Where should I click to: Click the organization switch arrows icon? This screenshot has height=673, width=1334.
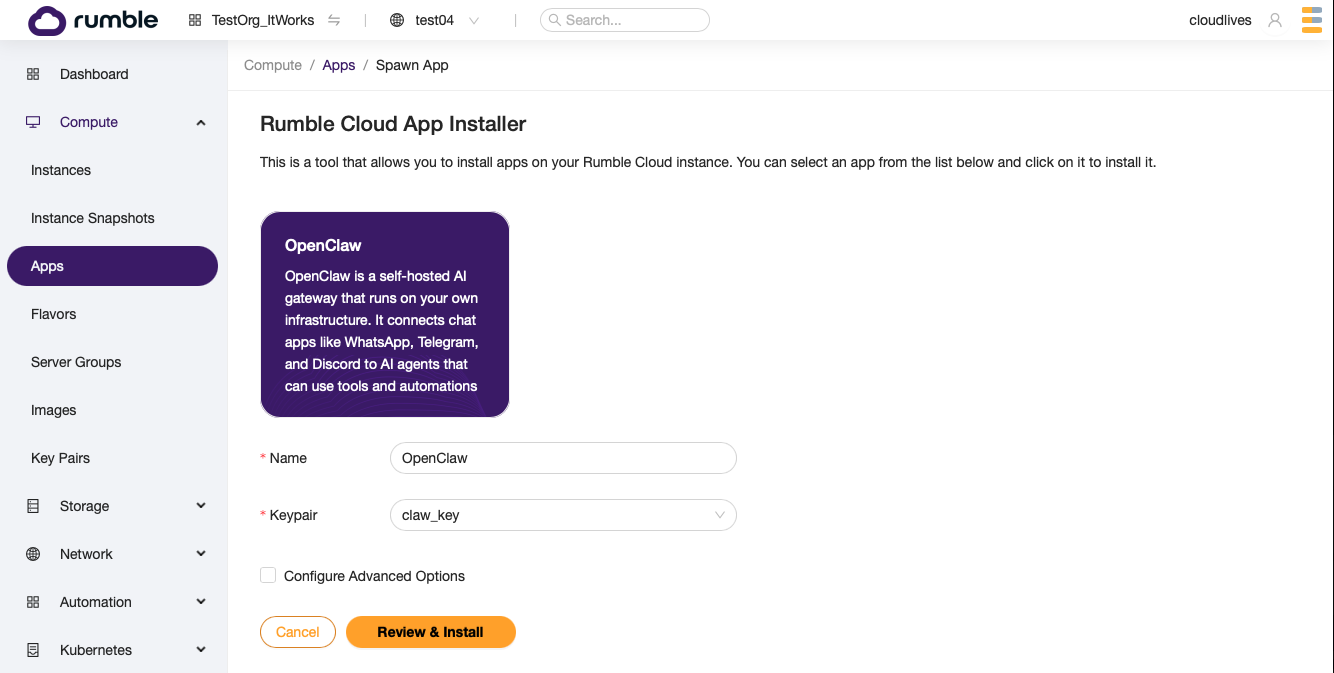click(x=334, y=19)
